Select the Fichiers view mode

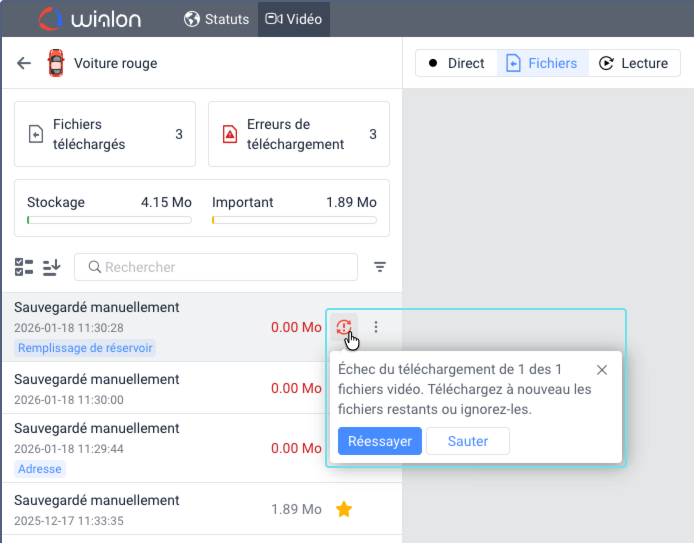(x=542, y=63)
